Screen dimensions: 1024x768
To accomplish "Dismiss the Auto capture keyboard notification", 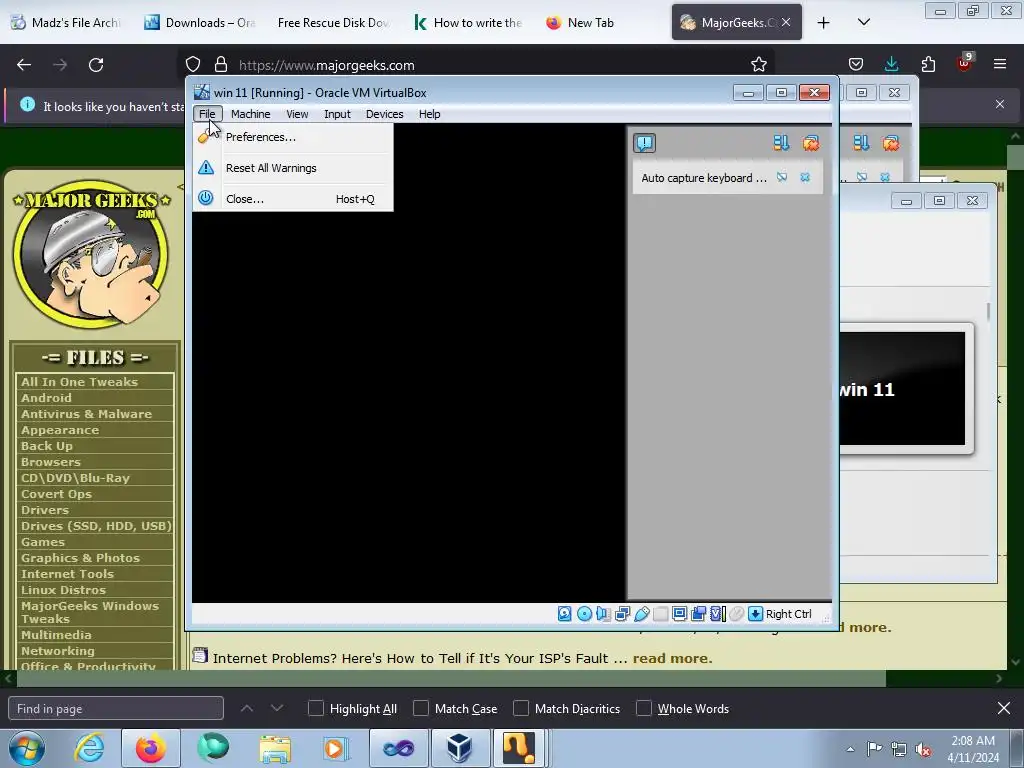I will pos(805,177).
